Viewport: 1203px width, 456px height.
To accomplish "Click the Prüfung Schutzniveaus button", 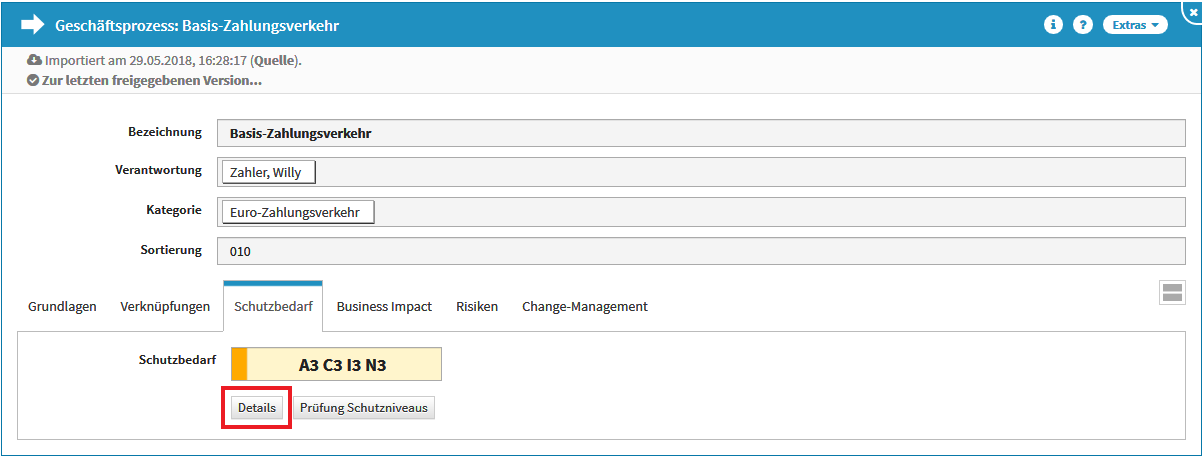I will pos(364,408).
